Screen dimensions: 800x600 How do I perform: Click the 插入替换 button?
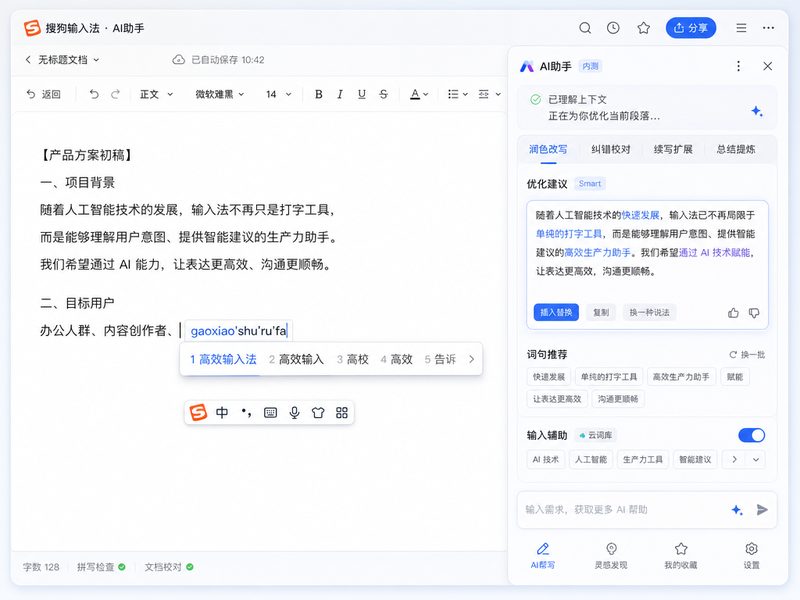pos(556,312)
